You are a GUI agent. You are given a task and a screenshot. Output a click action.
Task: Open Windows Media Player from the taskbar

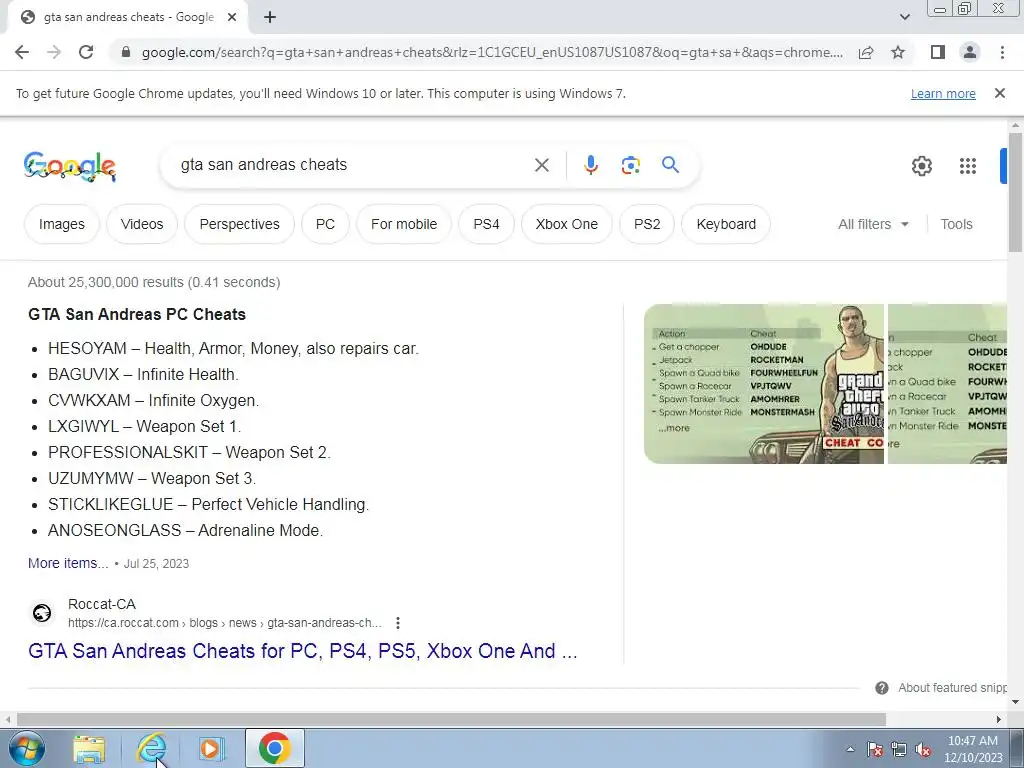click(210, 748)
